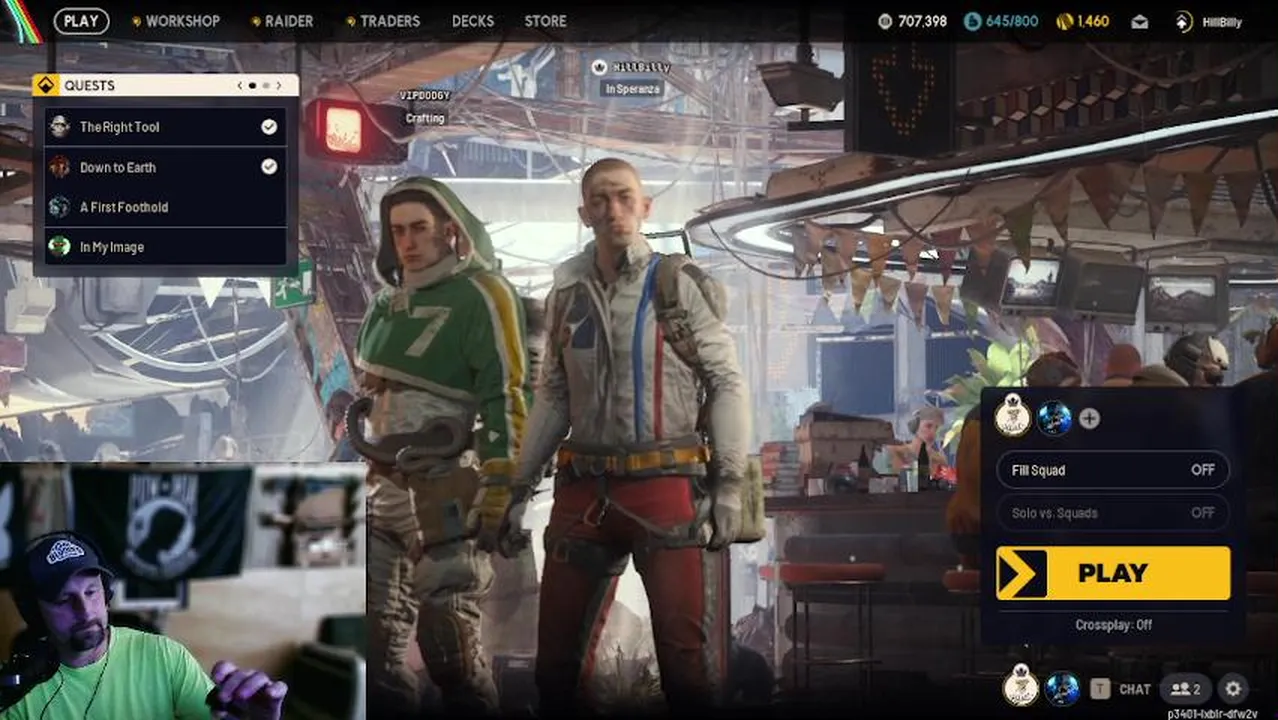Click A First Foothold trader portrait icon

60,206
